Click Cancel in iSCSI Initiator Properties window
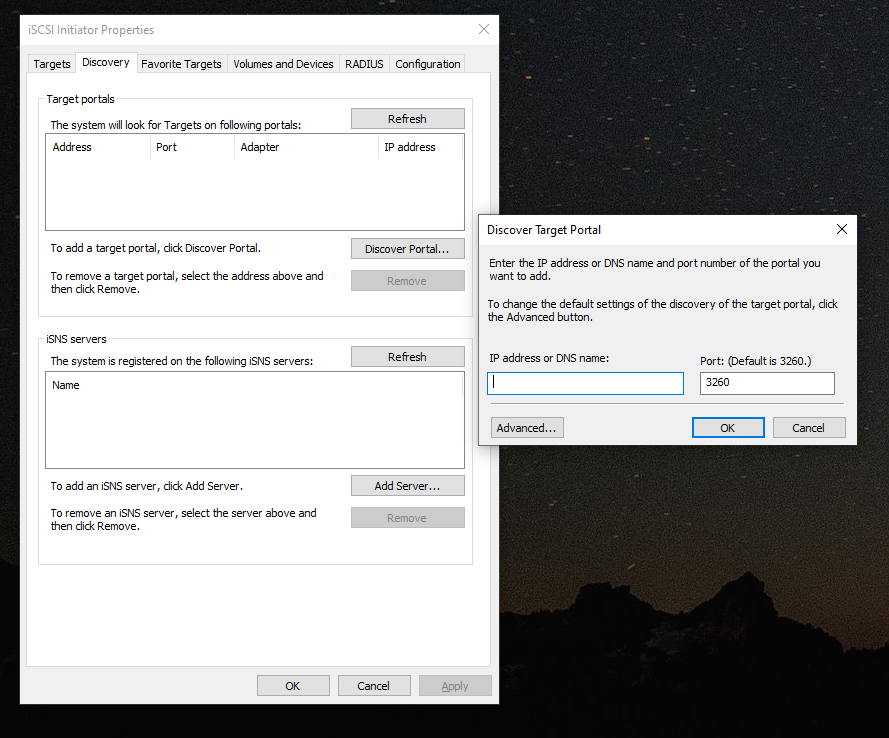This screenshot has width=889, height=738. coord(374,686)
